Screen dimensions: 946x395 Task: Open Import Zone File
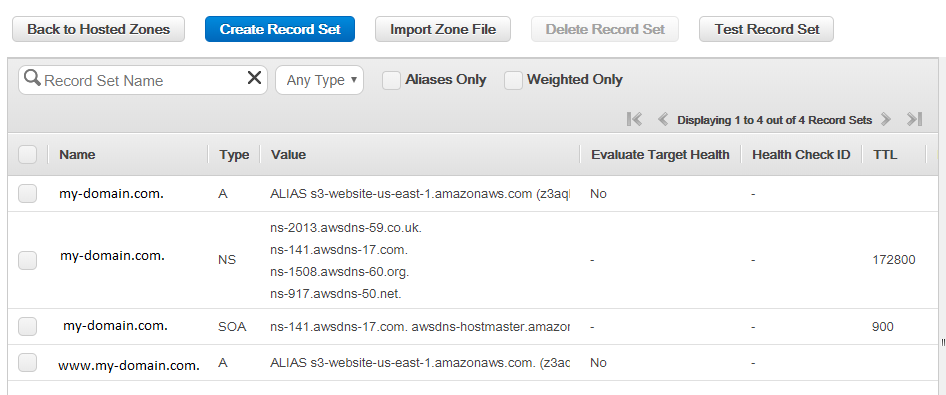click(x=443, y=29)
